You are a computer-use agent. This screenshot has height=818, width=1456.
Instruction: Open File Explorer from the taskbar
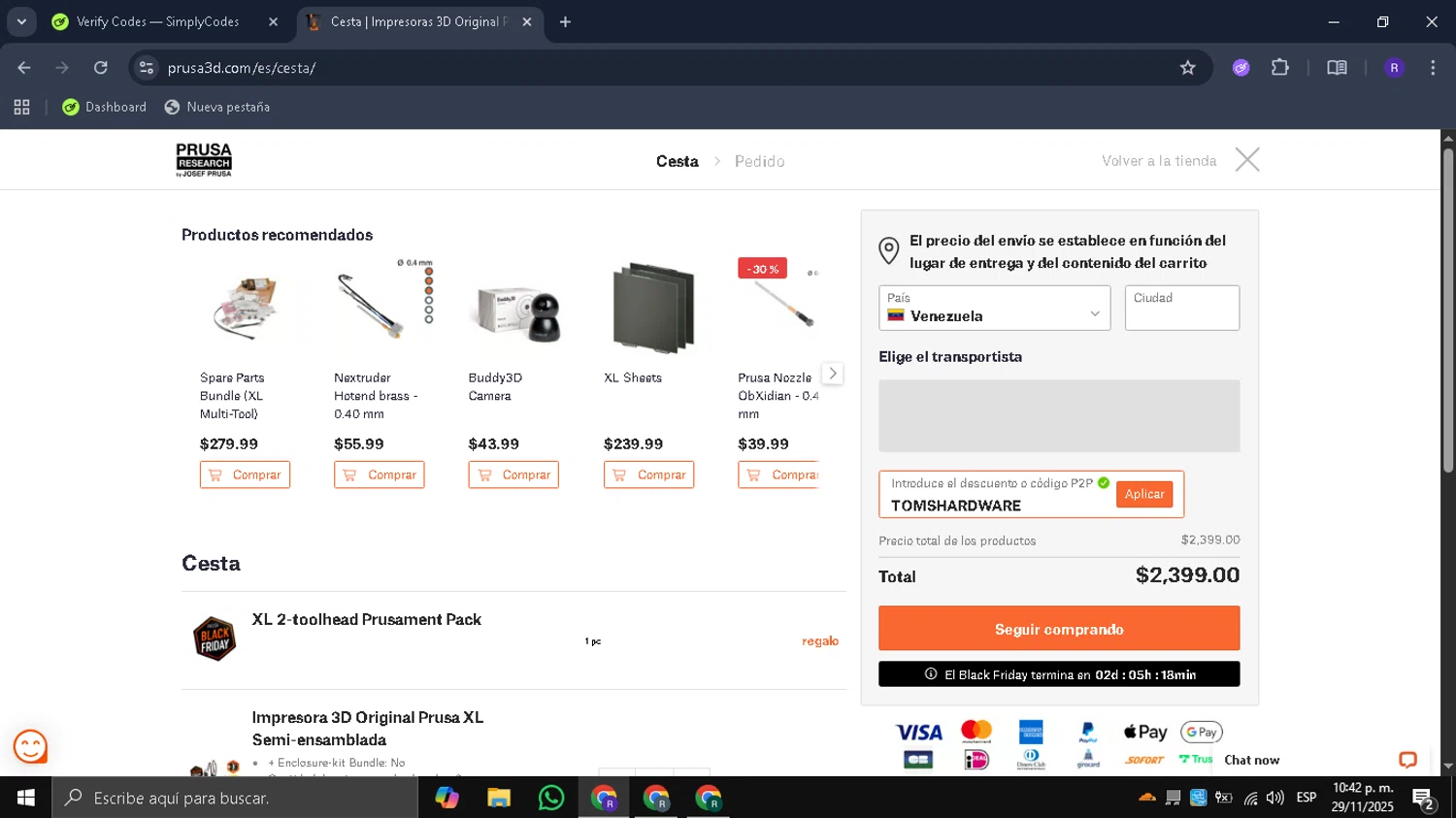tap(499, 798)
